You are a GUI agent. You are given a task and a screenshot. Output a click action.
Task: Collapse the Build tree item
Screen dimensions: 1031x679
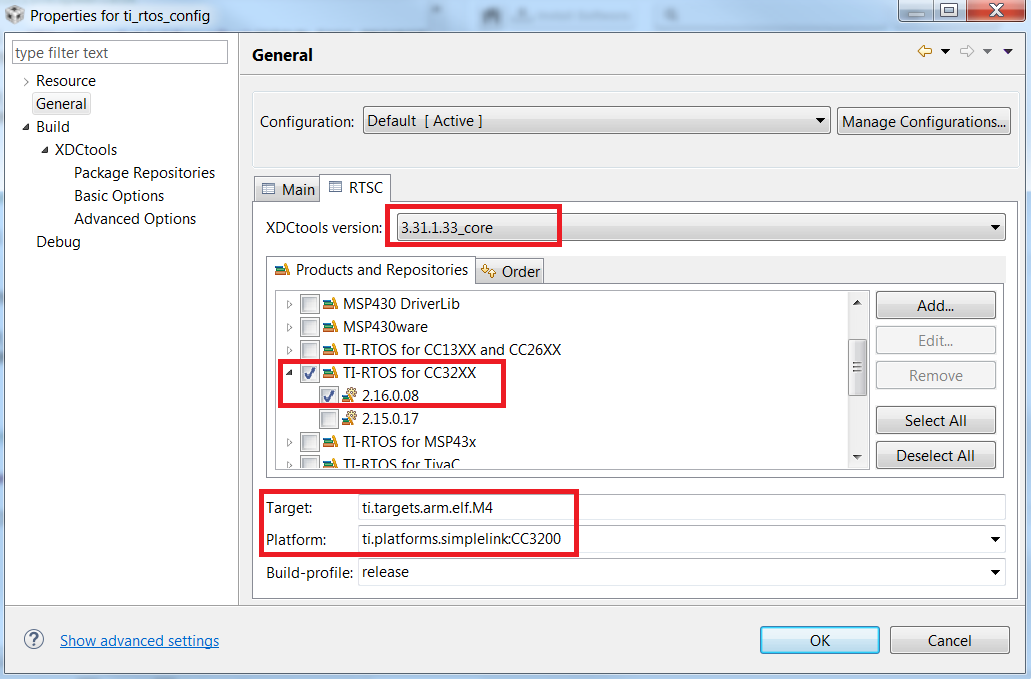(26, 127)
